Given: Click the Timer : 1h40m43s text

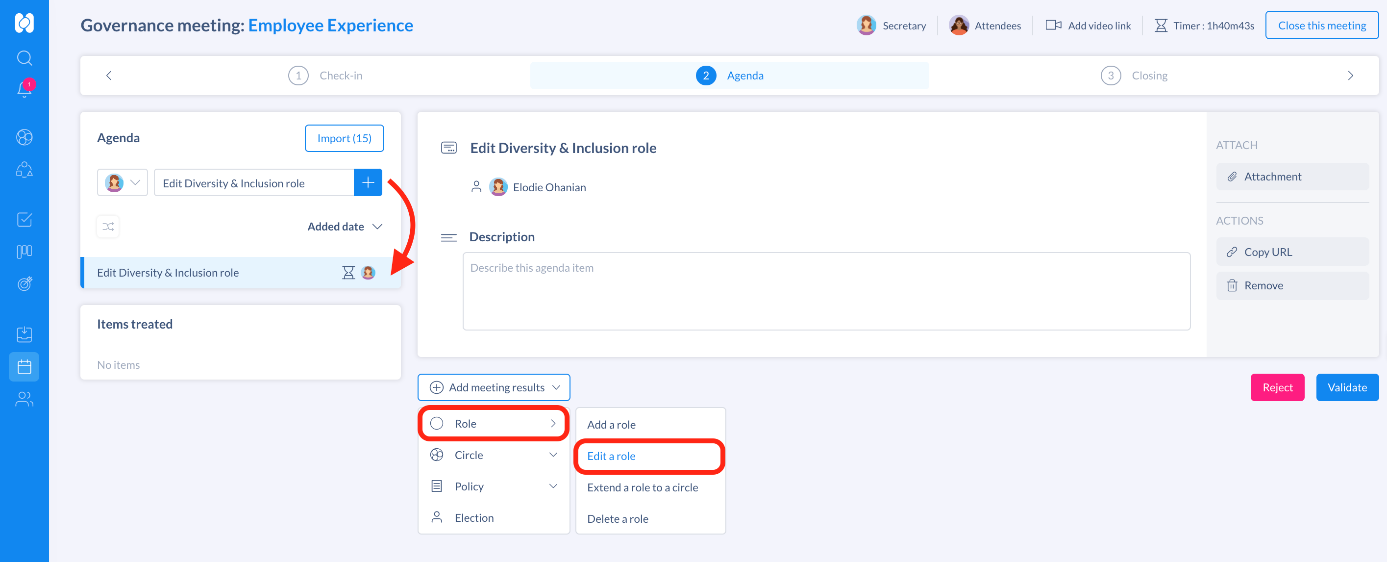Looking at the screenshot, I should click(x=1214, y=25).
